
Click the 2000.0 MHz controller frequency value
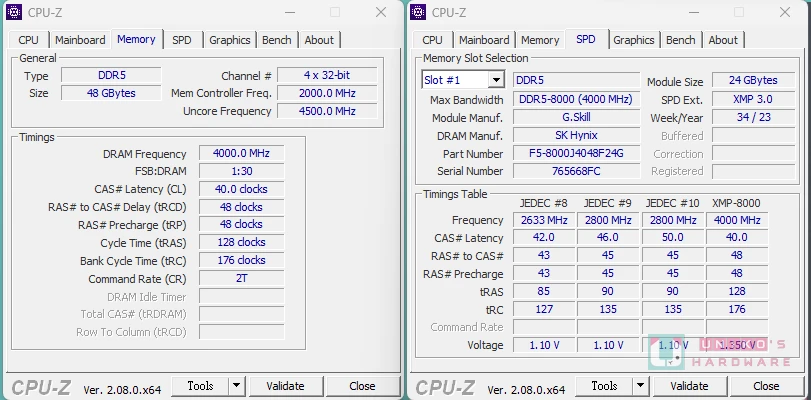coord(327,93)
